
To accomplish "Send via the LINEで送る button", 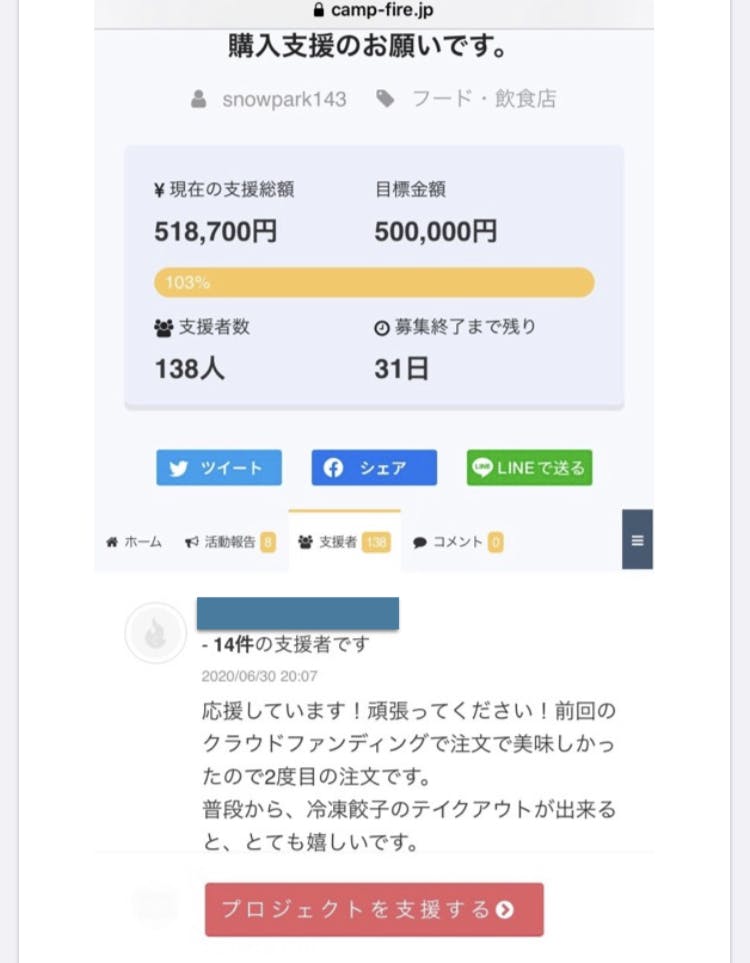I will pyautogui.click(x=529, y=468).
